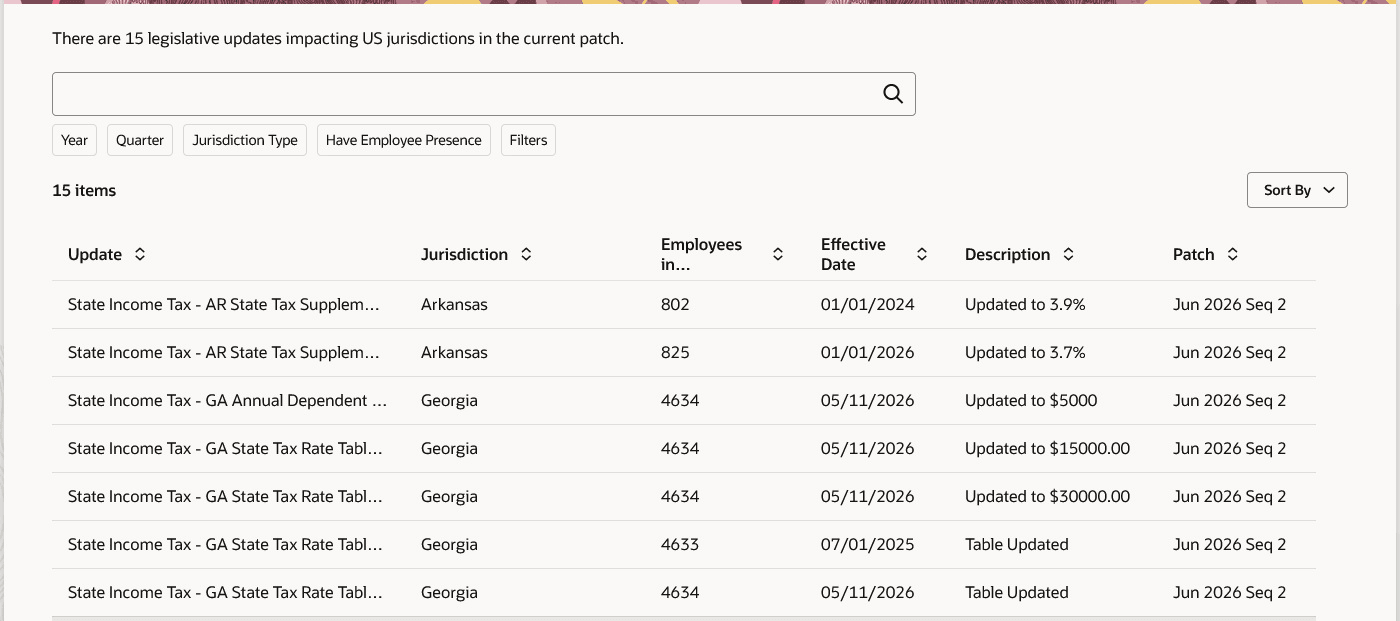
Task: Click the Update column header
Action: (95, 254)
